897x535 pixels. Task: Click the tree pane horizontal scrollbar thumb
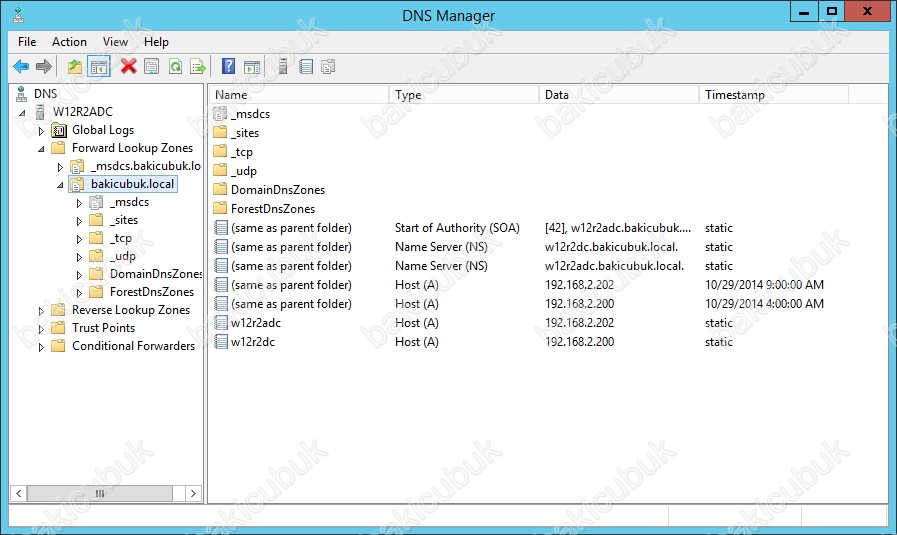(100, 493)
